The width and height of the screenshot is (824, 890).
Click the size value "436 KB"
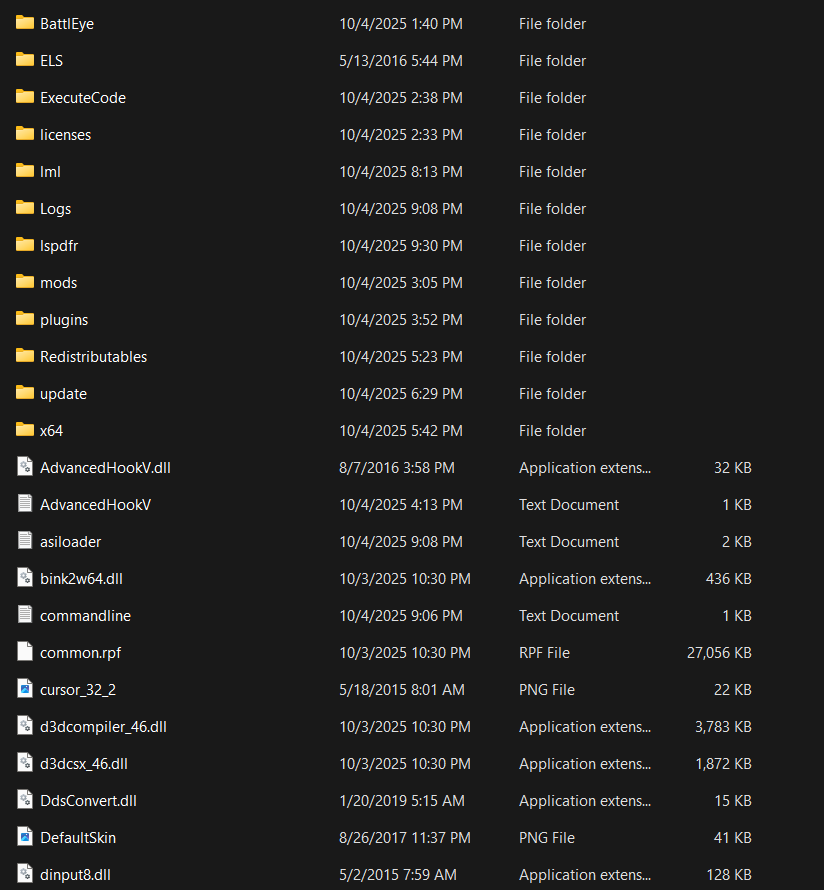[729, 578]
